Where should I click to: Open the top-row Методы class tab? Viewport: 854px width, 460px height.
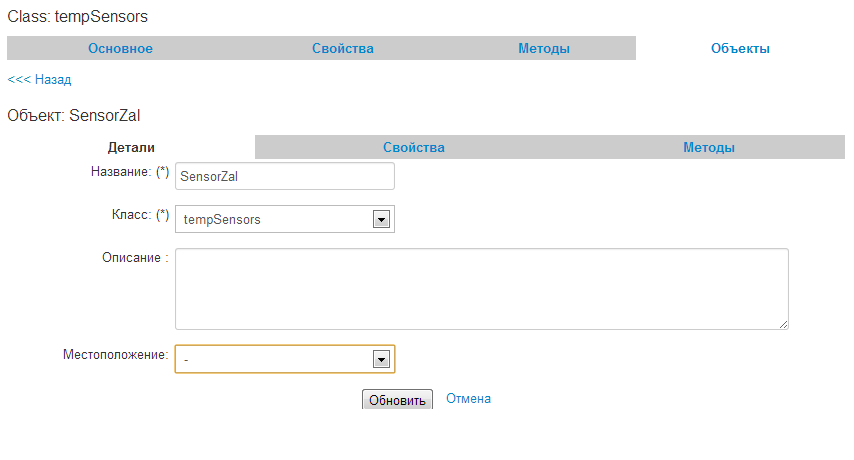pos(544,48)
